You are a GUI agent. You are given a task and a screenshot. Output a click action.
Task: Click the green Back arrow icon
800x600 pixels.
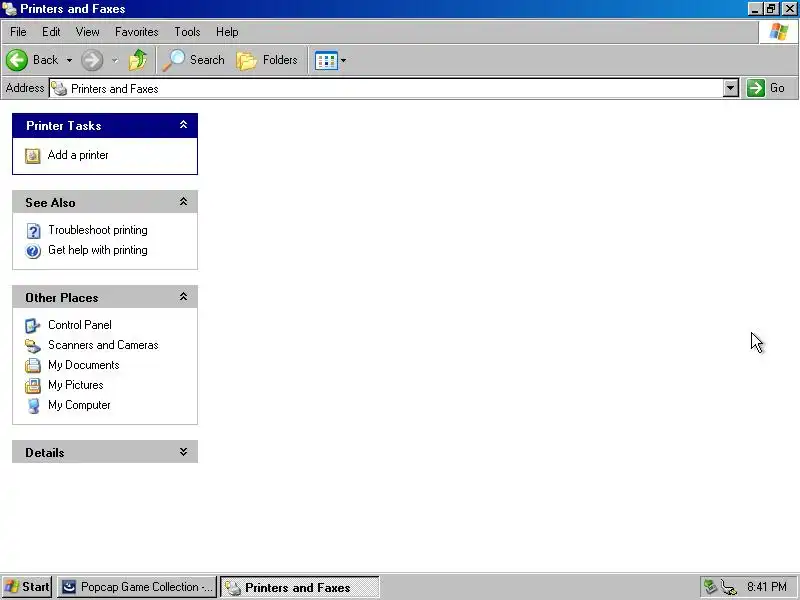[x=17, y=60]
